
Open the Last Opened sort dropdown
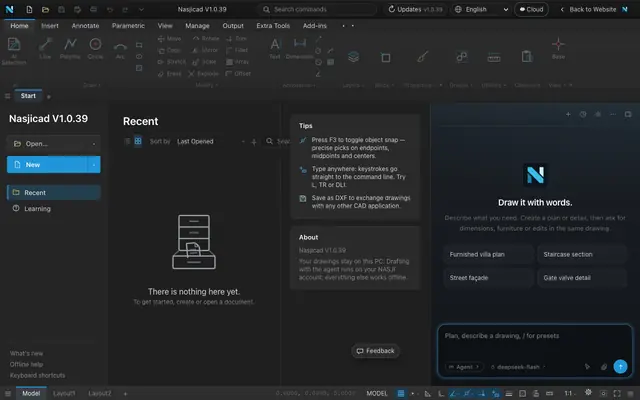coord(210,141)
